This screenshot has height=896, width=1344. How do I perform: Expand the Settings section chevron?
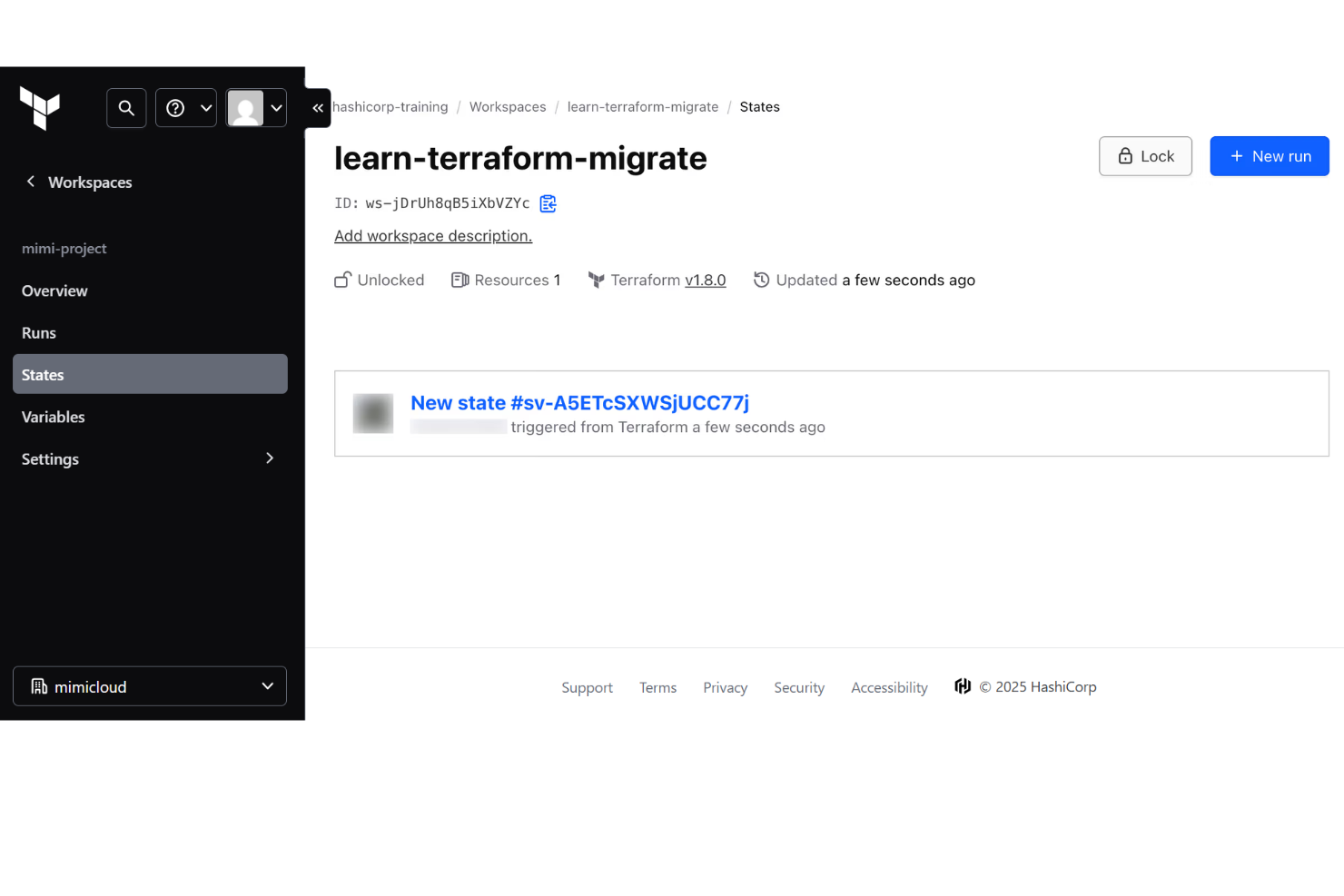pos(270,458)
